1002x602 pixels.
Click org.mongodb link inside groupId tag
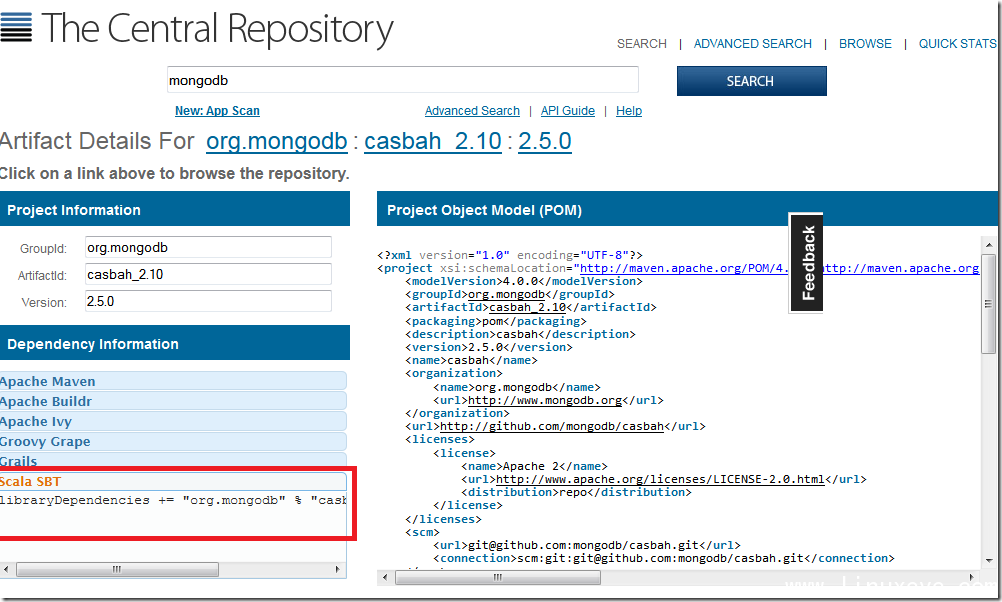(506, 295)
